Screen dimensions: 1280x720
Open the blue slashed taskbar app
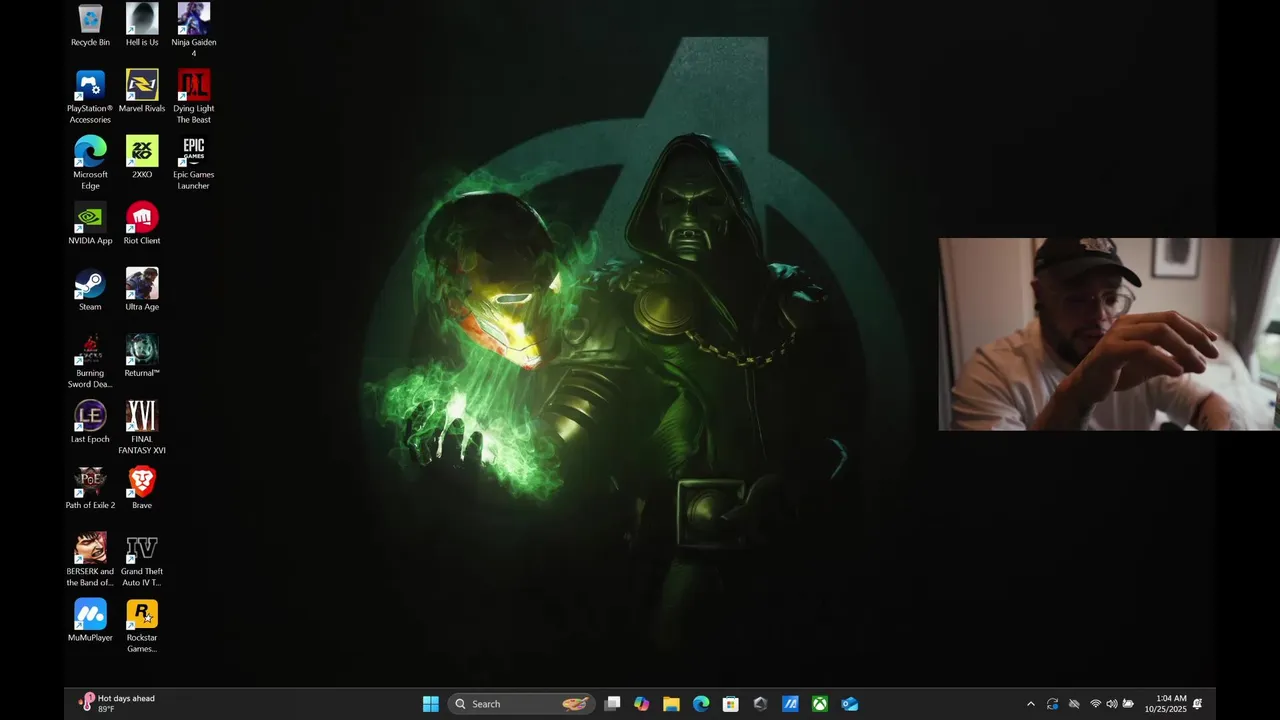pos(790,704)
